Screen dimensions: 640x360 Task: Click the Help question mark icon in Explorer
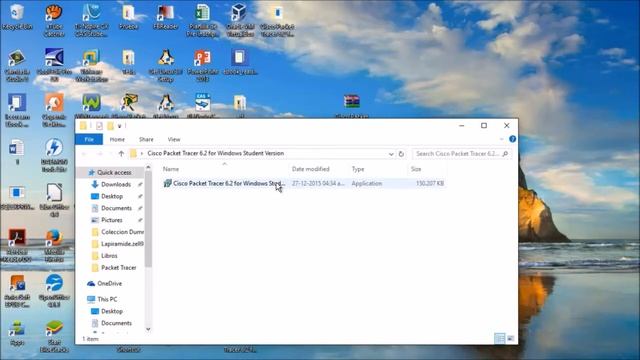click(x=513, y=140)
